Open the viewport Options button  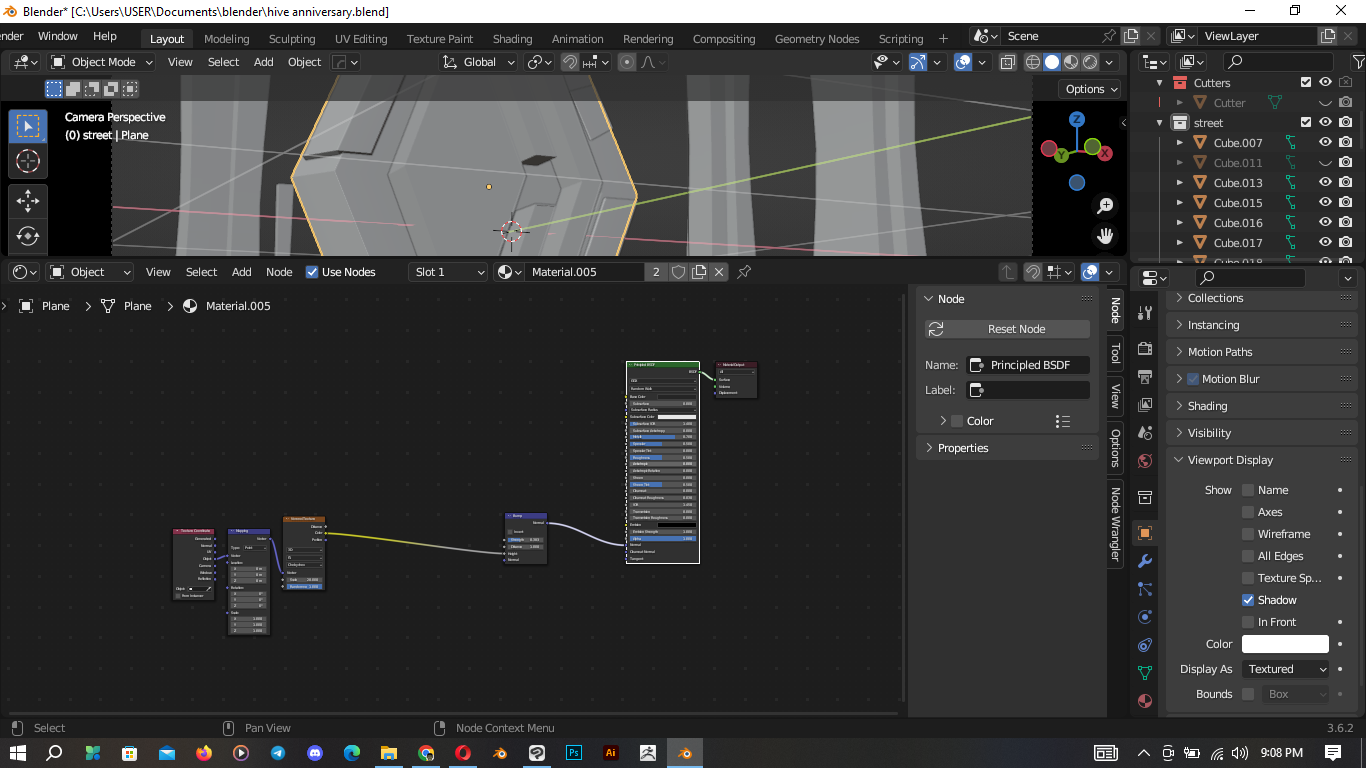pyautogui.click(x=1091, y=89)
